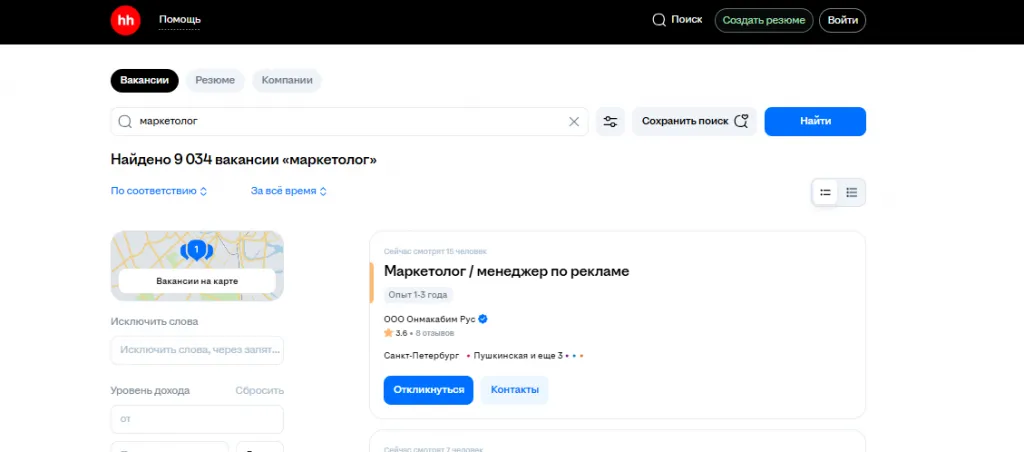Open the За всё время period dropdown
Viewport: 1024px width, 452px height.
(289, 191)
